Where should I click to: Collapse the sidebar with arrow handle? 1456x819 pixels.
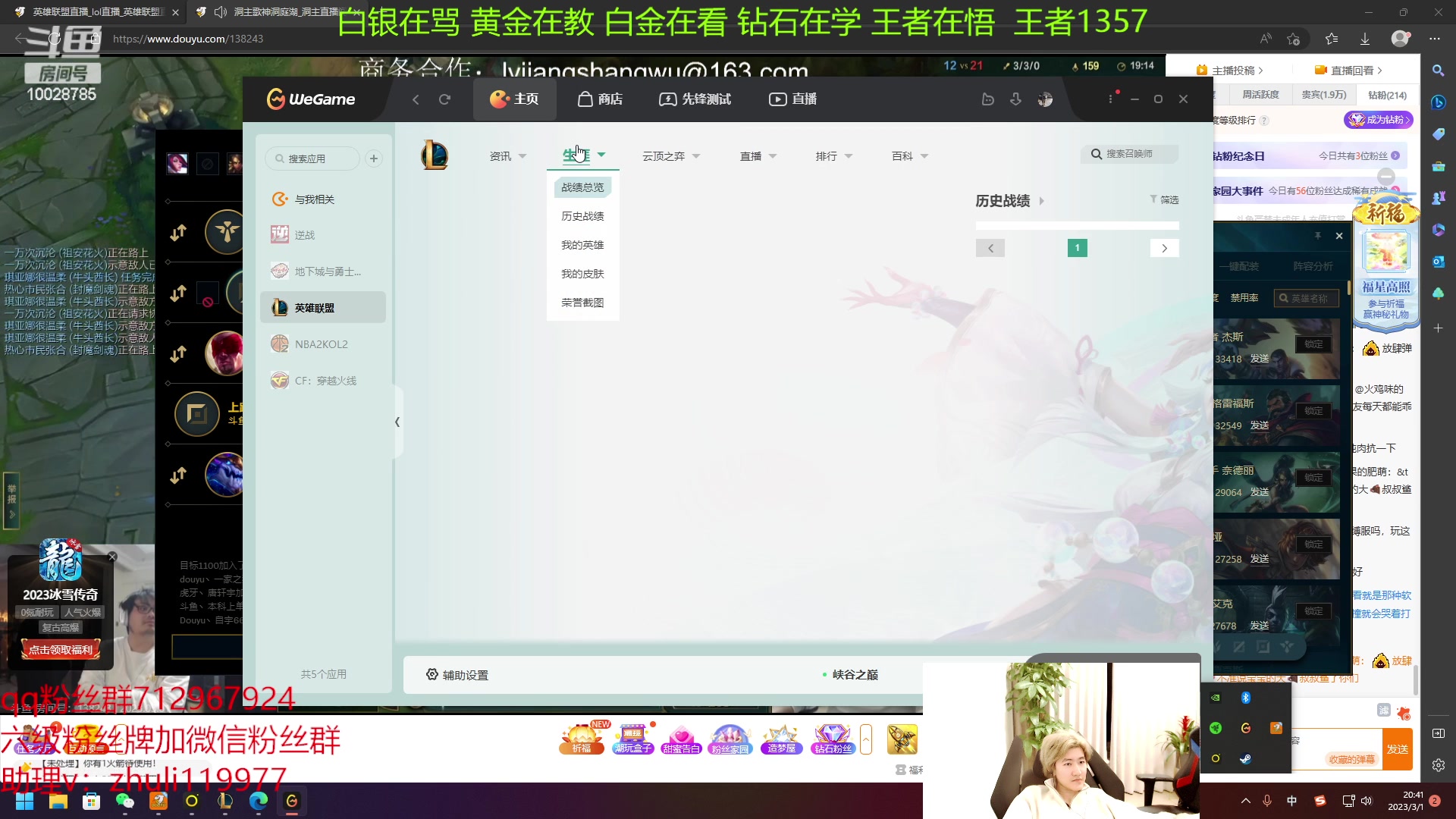click(397, 422)
